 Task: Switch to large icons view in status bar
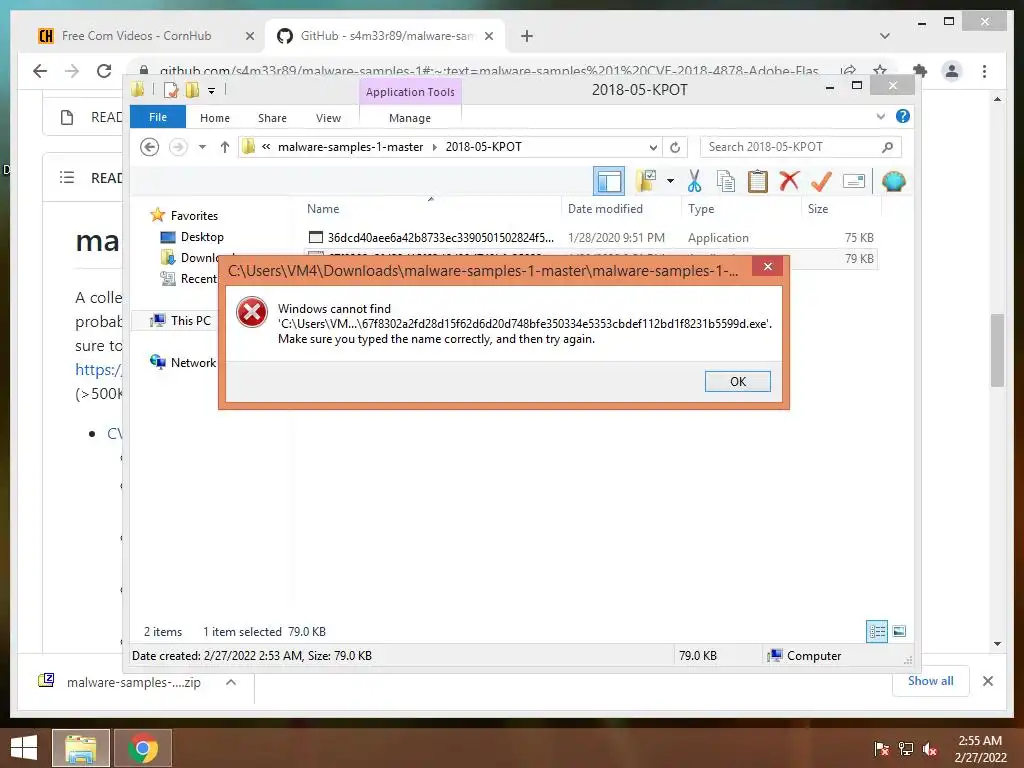(899, 631)
